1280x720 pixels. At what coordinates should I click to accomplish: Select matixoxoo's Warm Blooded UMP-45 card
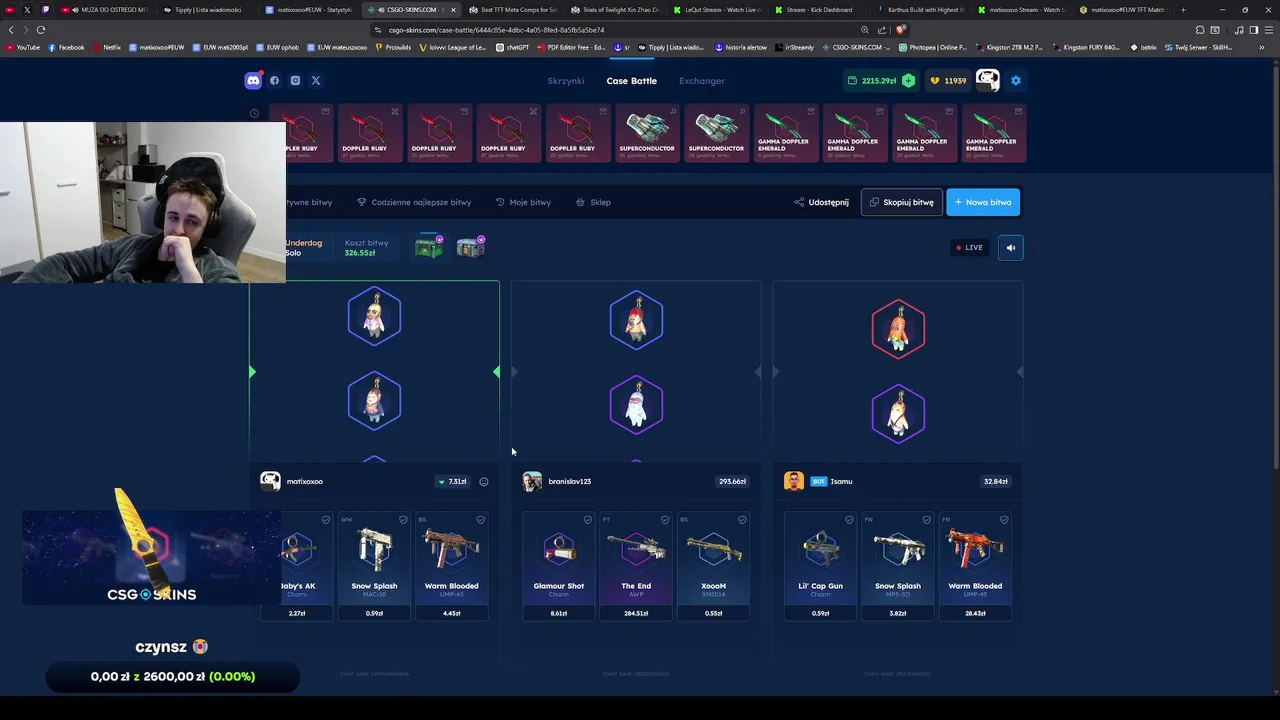[451, 566]
